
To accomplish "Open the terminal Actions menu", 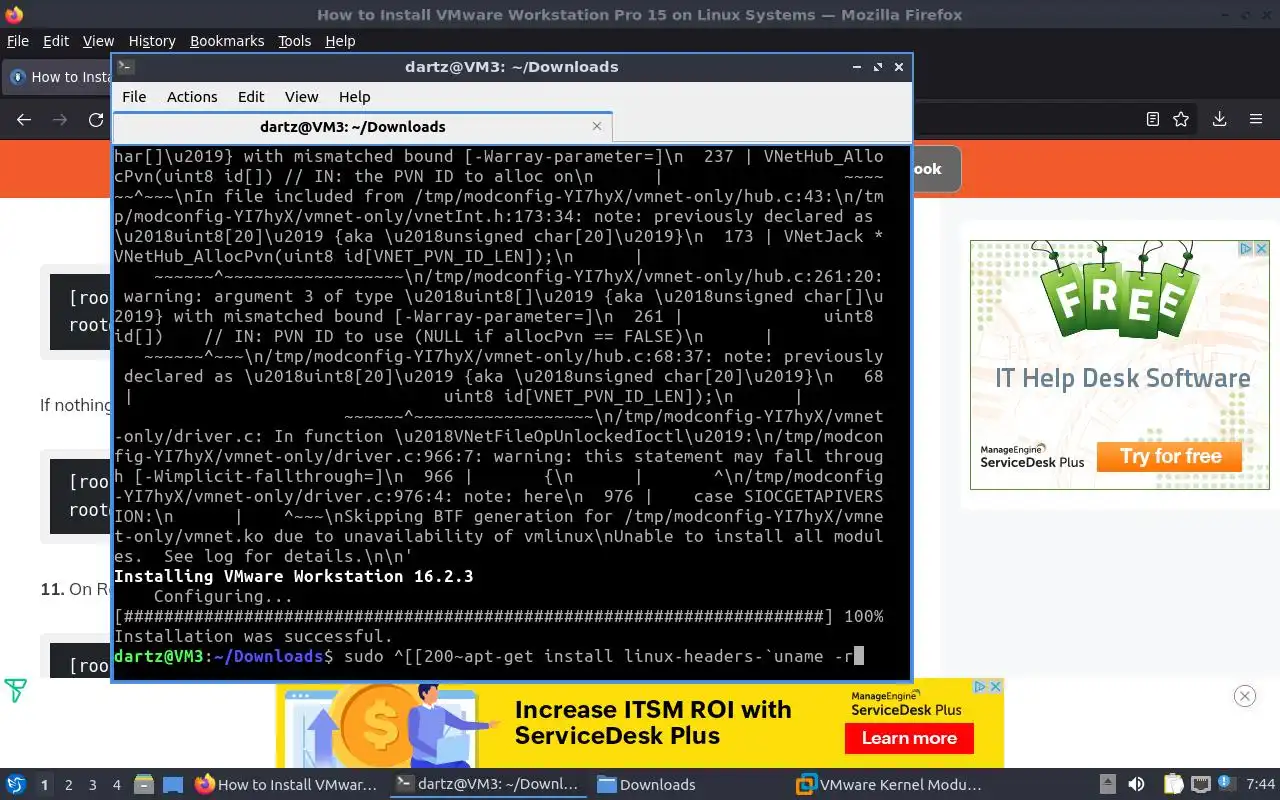I will click(192, 96).
